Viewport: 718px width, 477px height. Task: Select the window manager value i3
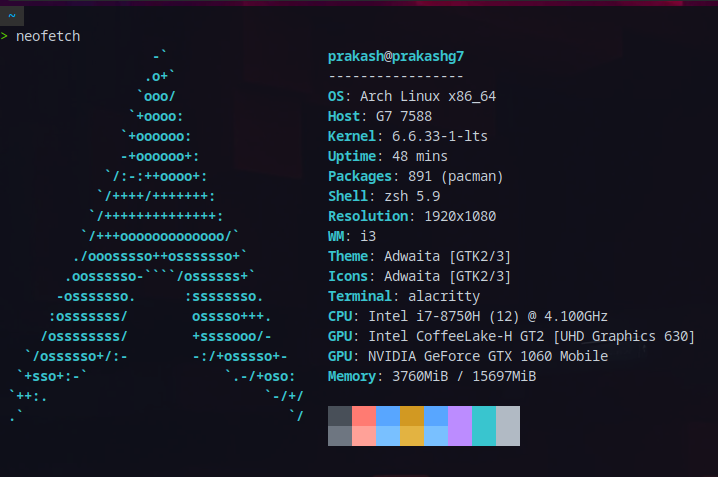pos(368,236)
